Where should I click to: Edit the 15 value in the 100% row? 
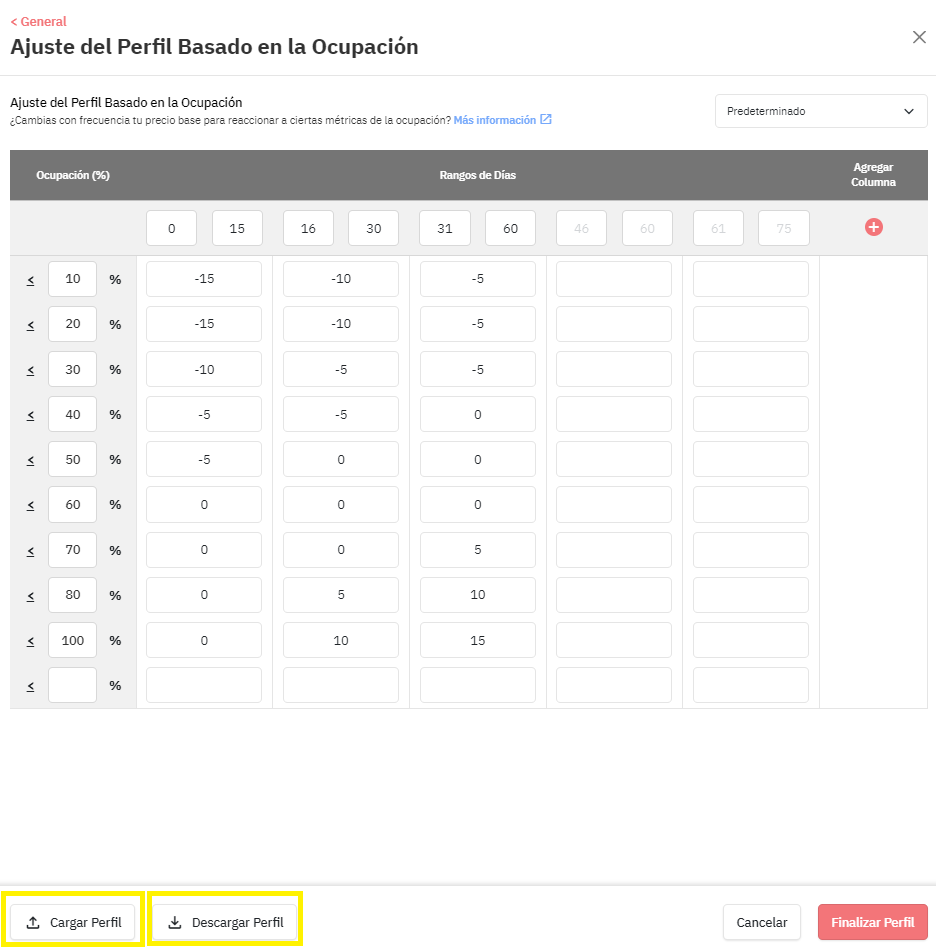pos(478,640)
